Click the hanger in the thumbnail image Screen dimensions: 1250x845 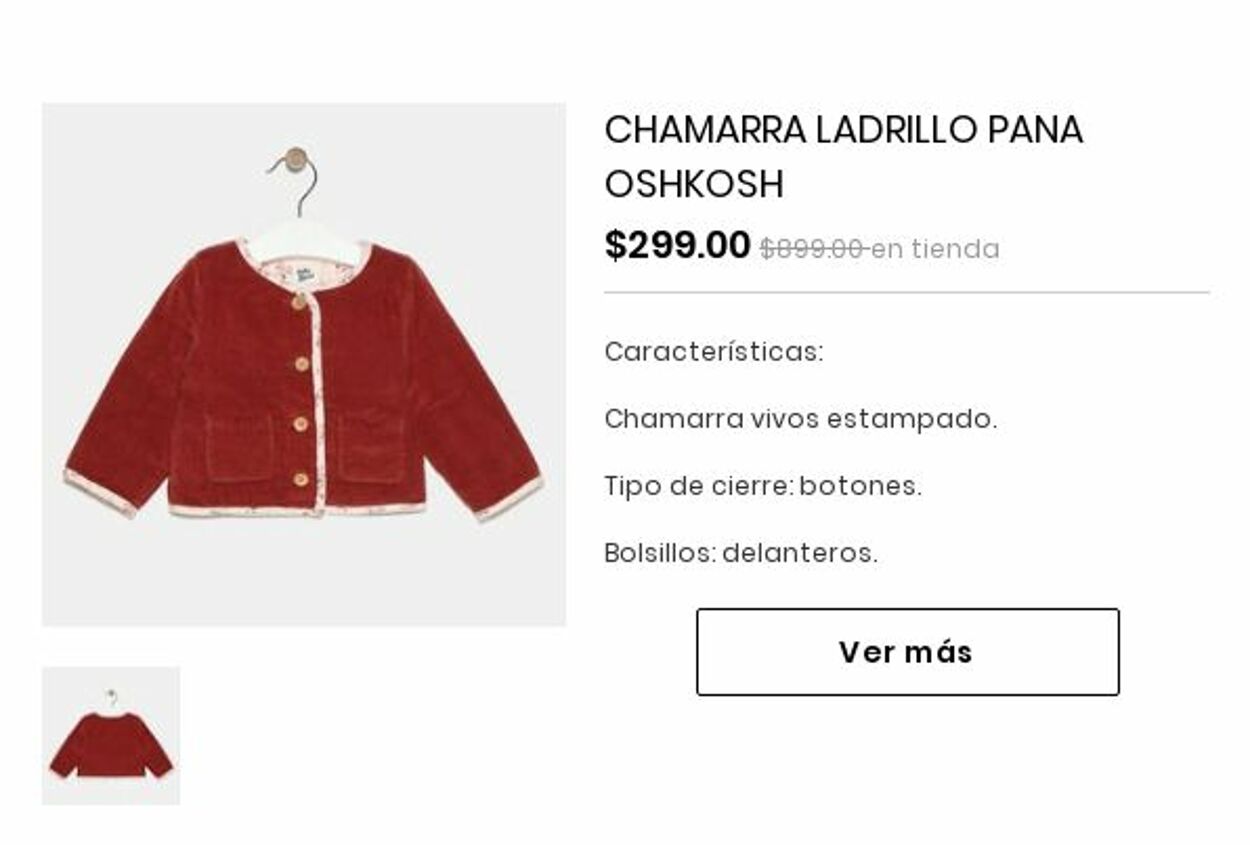click(112, 699)
